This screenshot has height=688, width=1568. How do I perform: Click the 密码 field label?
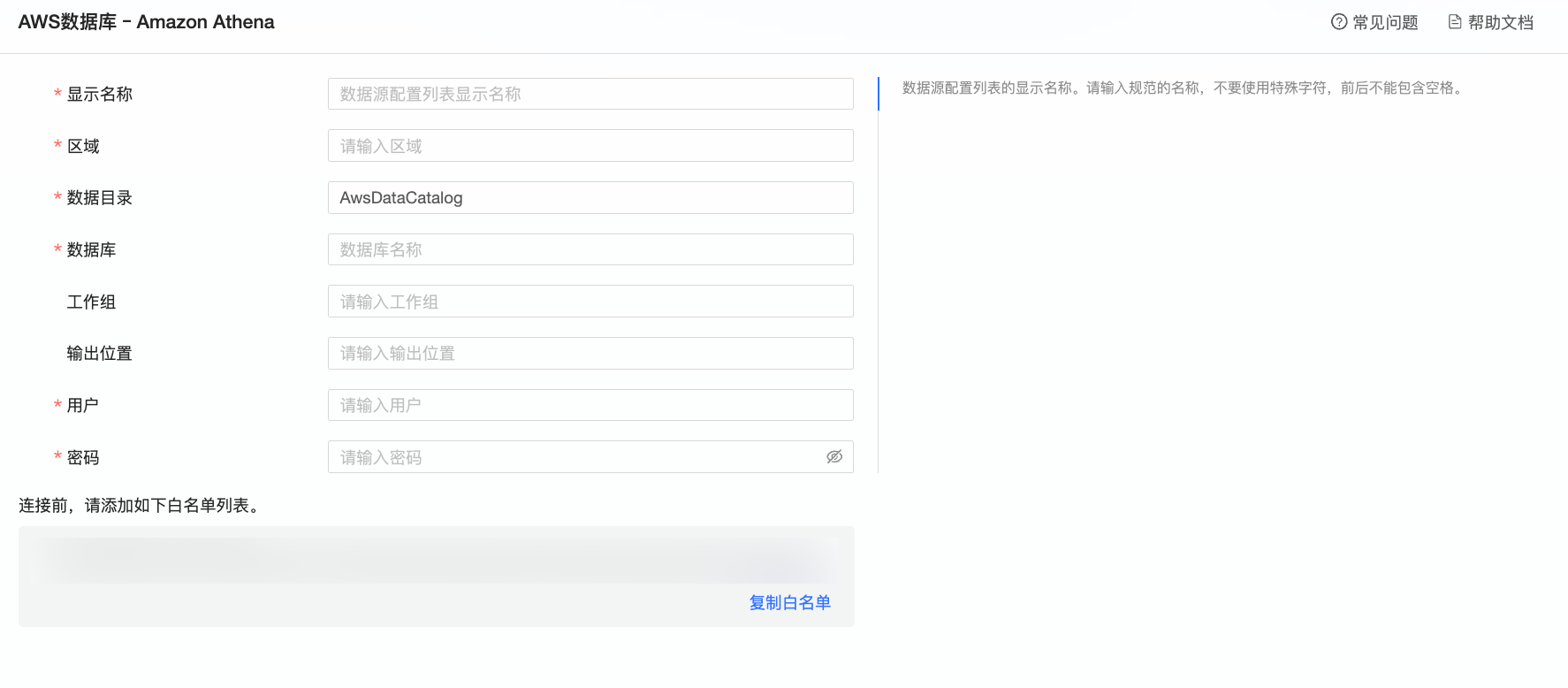point(83,458)
